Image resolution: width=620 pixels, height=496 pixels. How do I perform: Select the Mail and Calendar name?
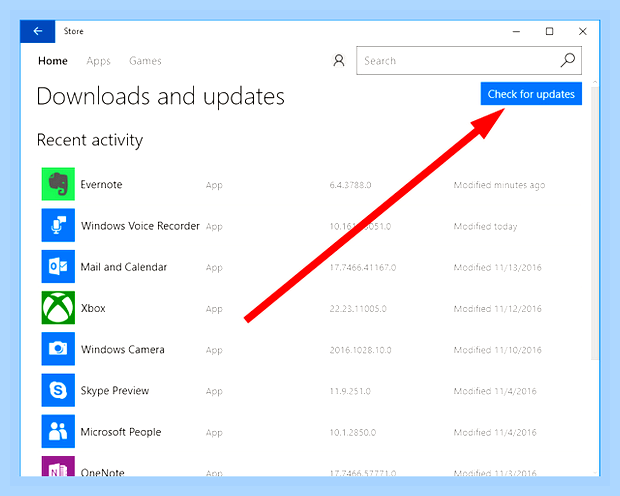point(124,267)
